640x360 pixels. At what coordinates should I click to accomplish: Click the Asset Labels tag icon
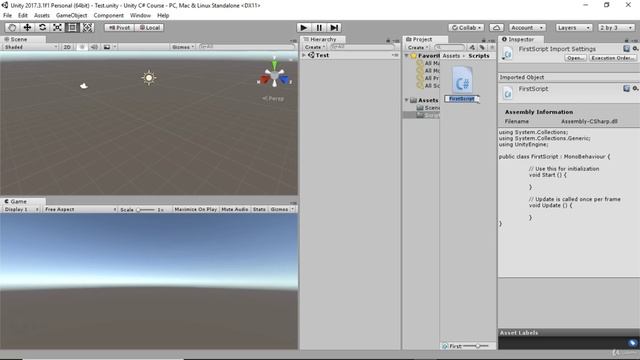(632, 343)
